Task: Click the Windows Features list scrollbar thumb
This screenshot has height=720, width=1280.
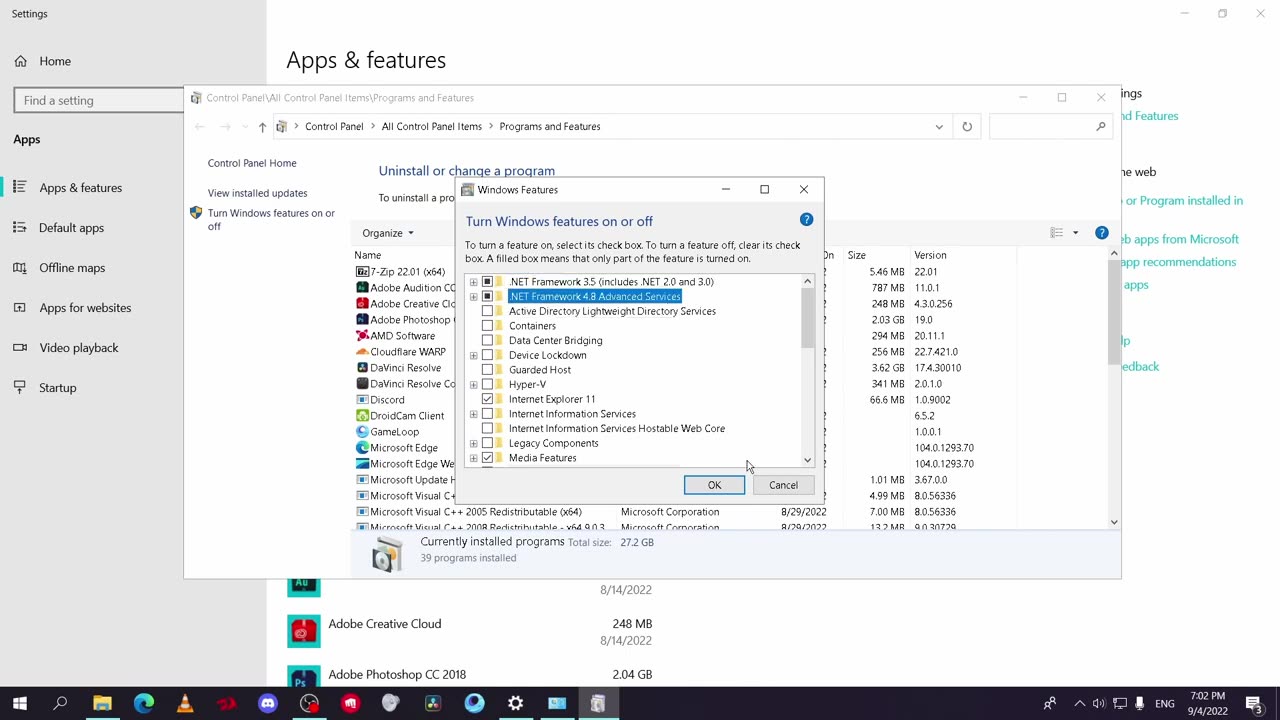Action: click(x=807, y=320)
